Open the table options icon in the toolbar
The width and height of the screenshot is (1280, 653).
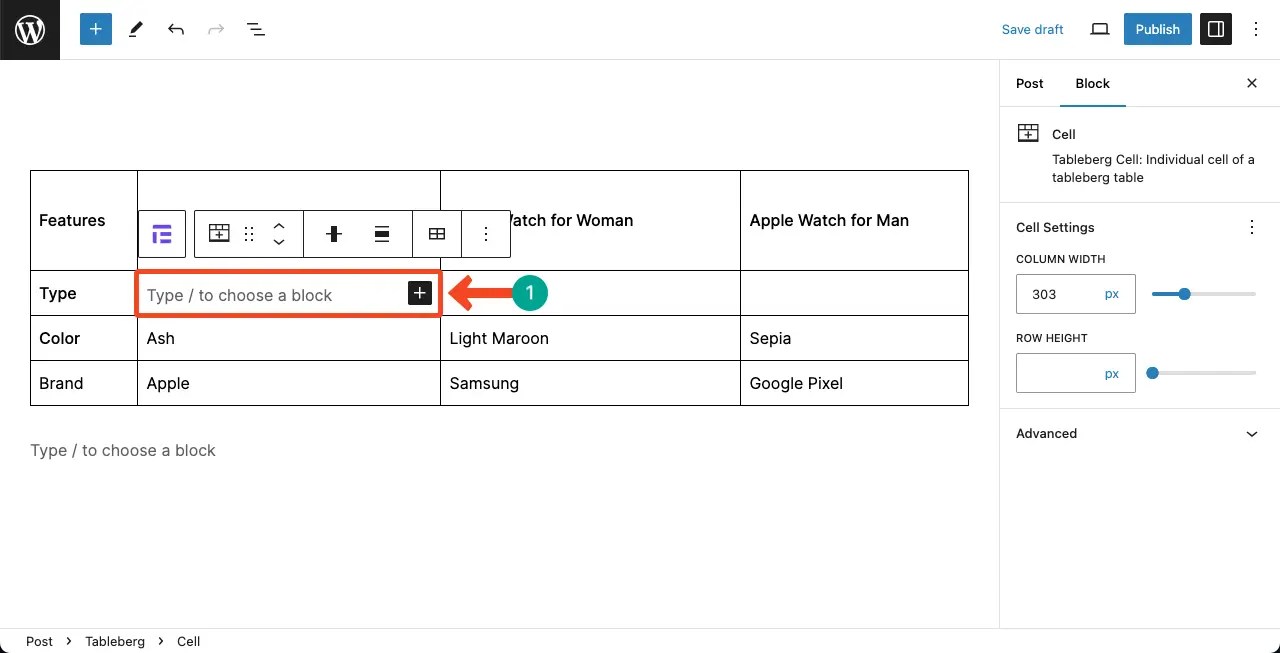(x=437, y=233)
